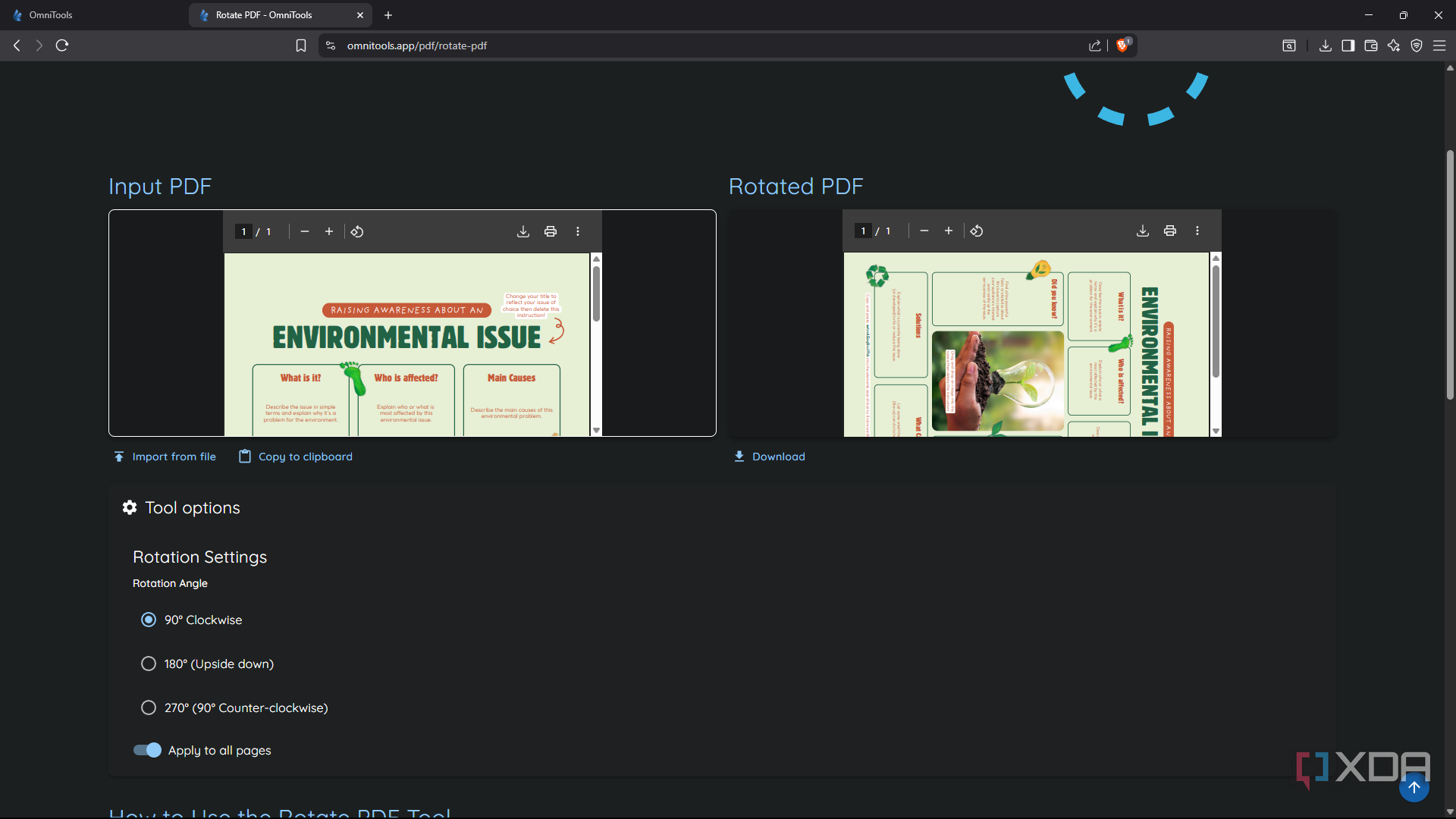
Task: Zoom in on the Input PDF viewer
Action: [x=329, y=231]
